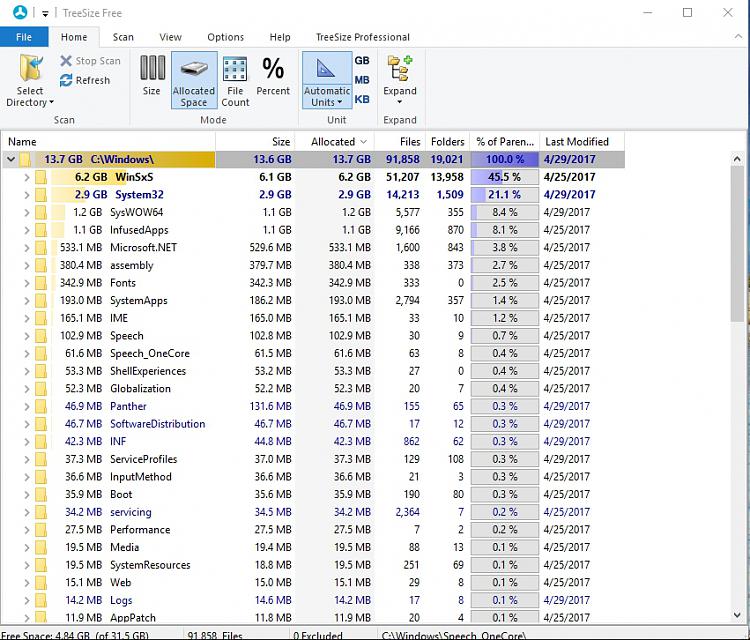Click the ServiceProfiles folder icon
This screenshot has width=750, height=640.
pos(41,460)
